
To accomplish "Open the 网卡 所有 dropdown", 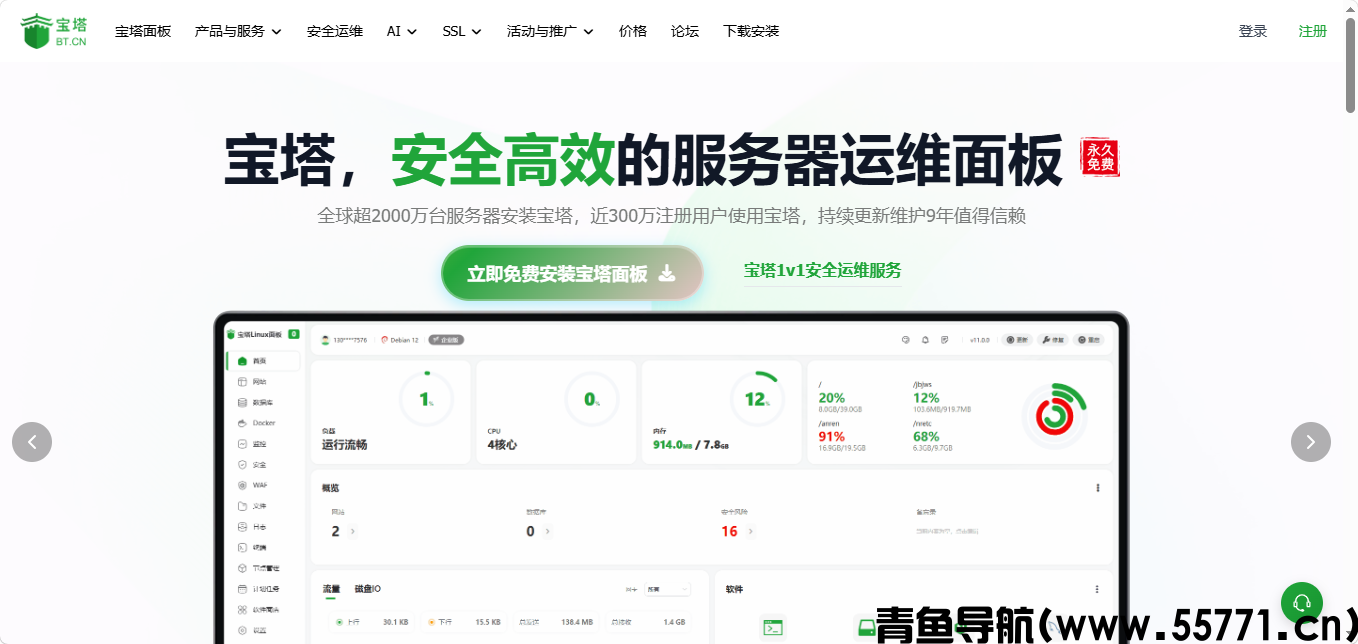I will tap(667, 589).
